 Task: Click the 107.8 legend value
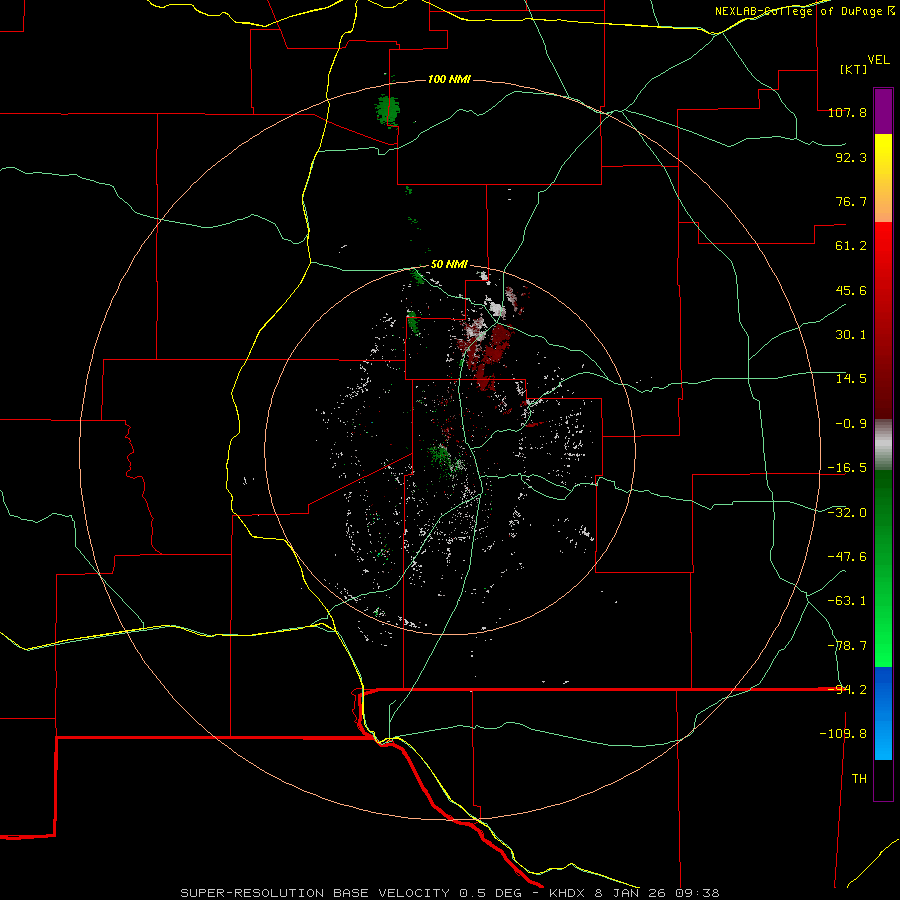[847, 112]
